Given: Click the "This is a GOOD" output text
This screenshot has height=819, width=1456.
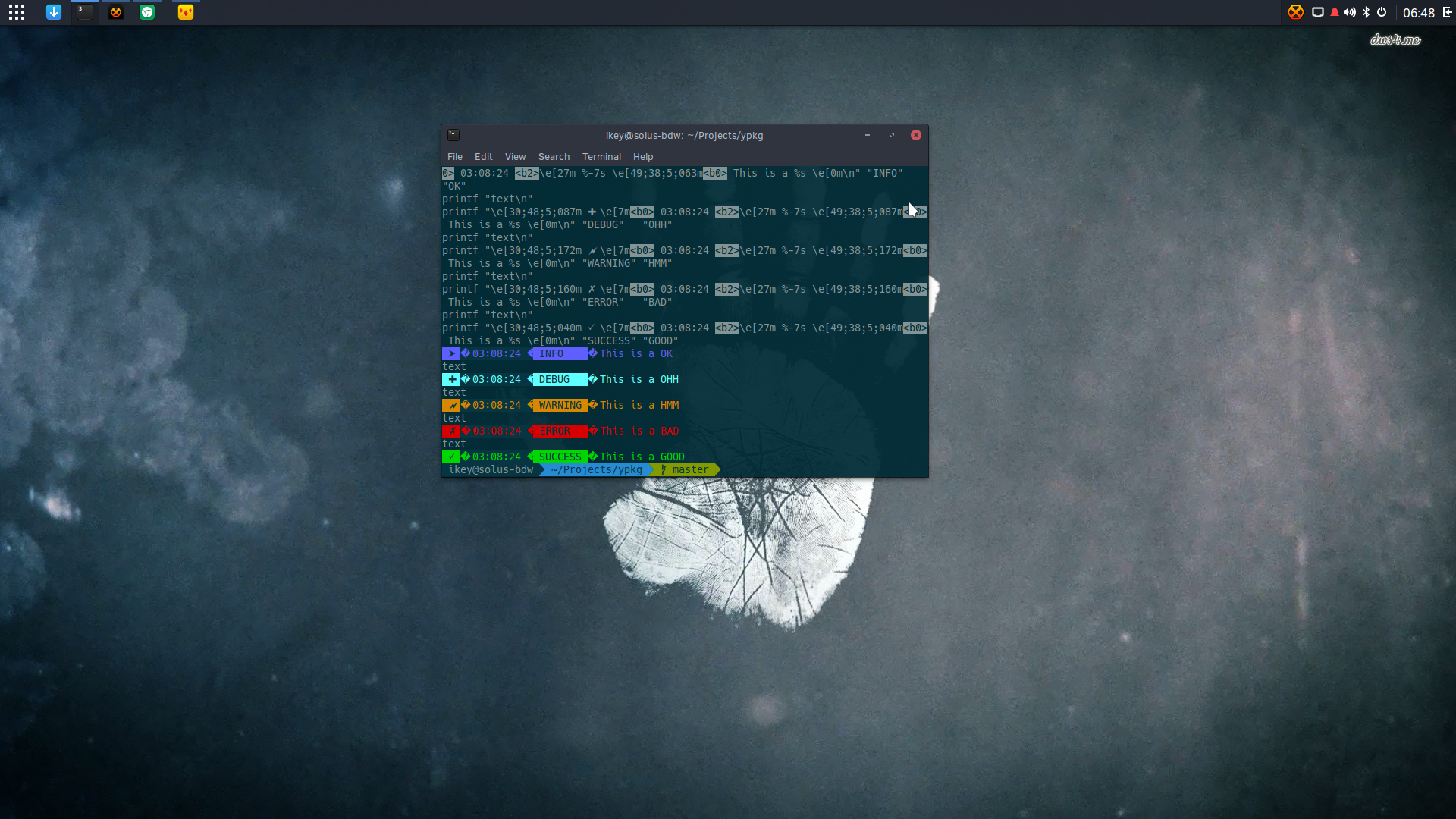Looking at the screenshot, I should pyautogui.click(x=642, y=457).
